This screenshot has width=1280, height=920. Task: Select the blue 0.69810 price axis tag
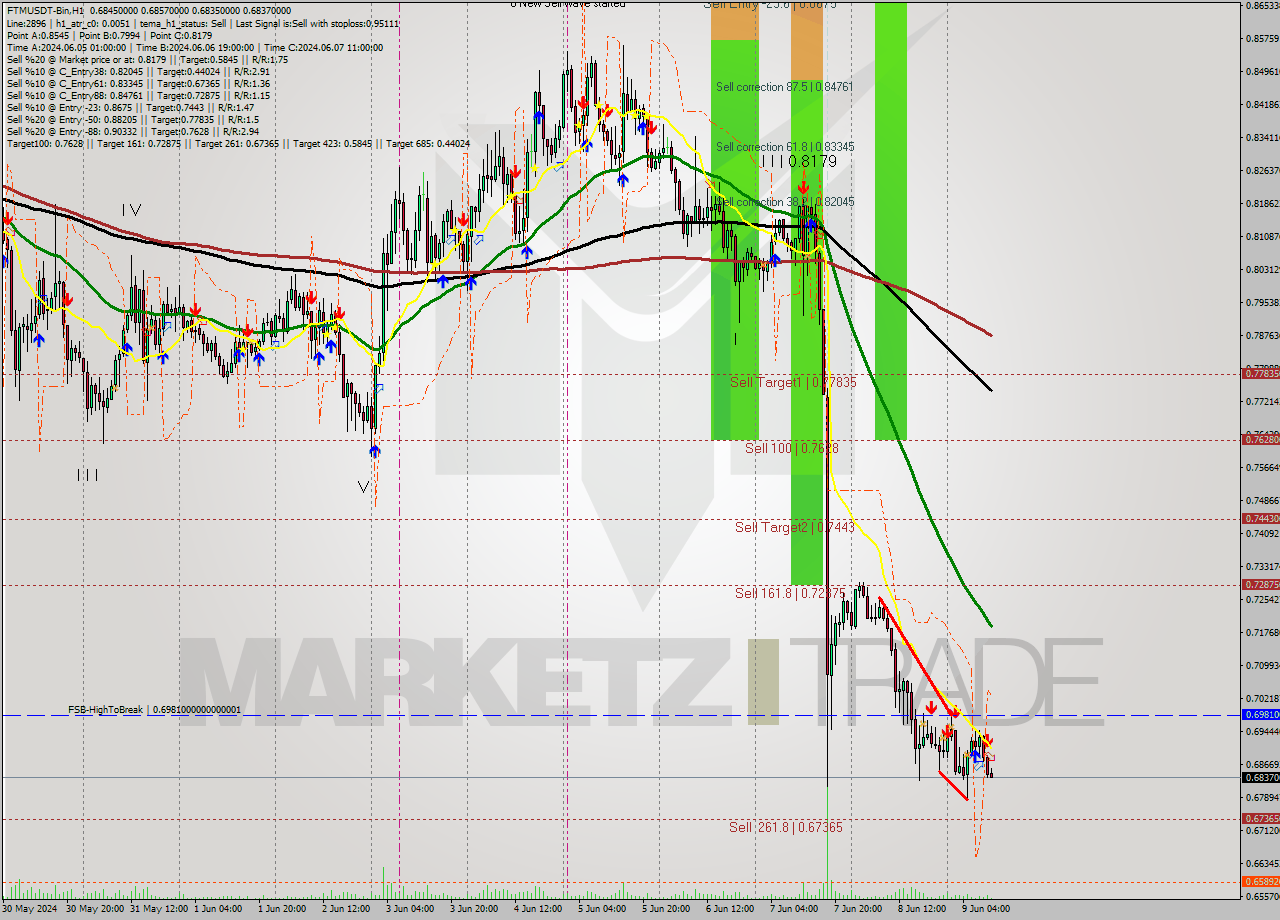pyautogui.click(x=1260, y=715)
